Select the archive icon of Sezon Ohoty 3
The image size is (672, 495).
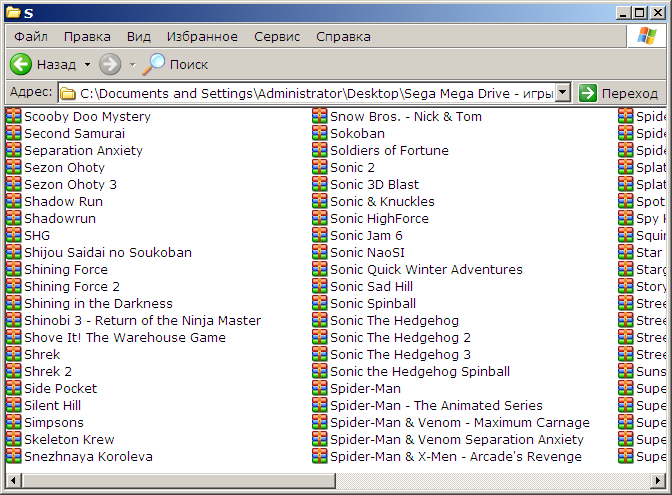[14, 184]
